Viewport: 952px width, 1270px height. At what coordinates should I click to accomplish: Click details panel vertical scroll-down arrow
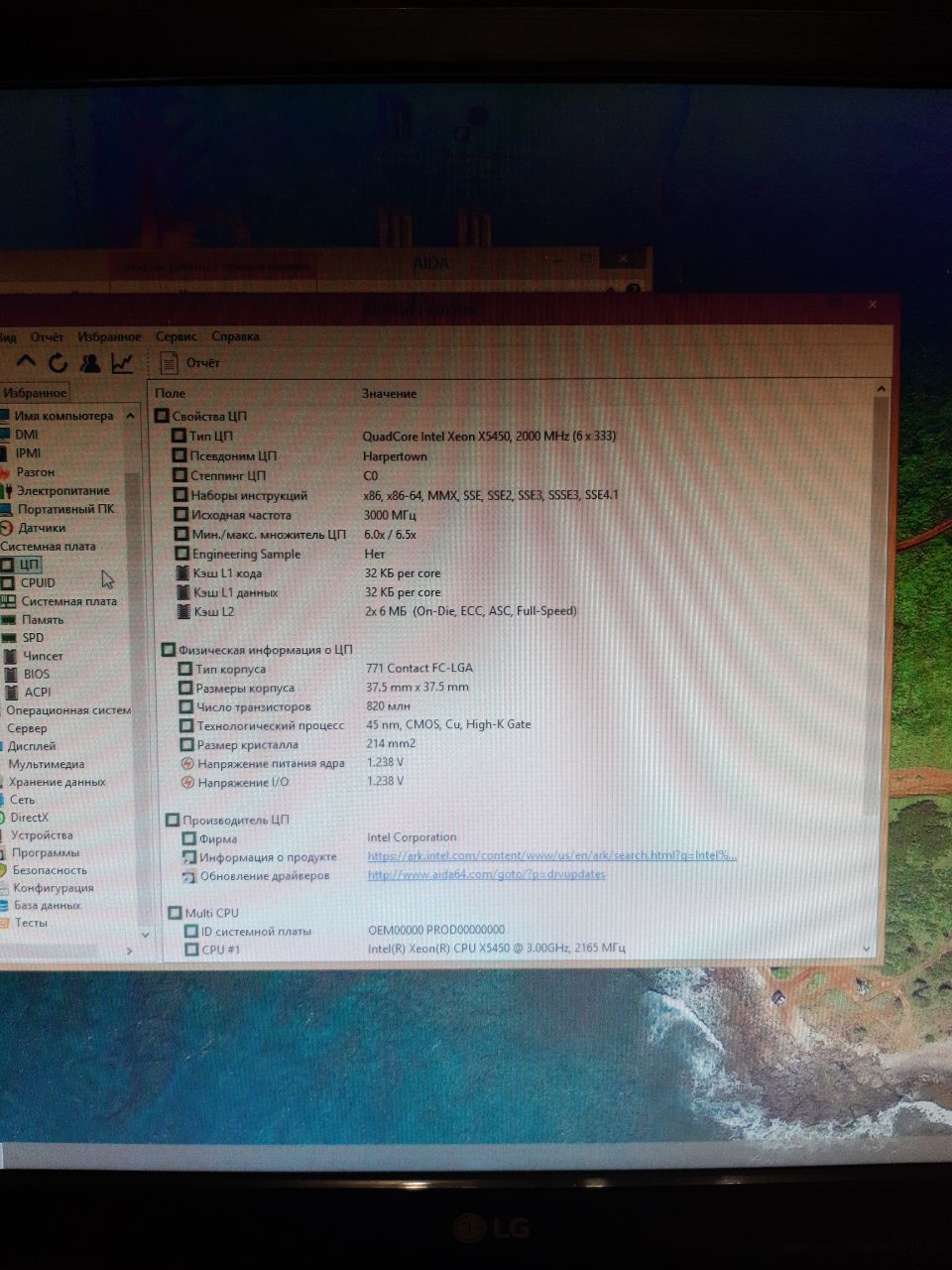pos(868,949)
